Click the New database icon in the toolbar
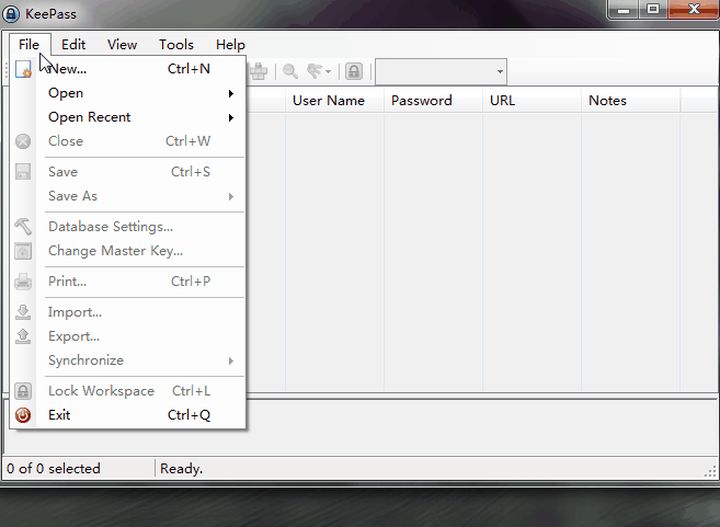The height and width of the screenshot is (527, 720). click(x=22, y=71)
